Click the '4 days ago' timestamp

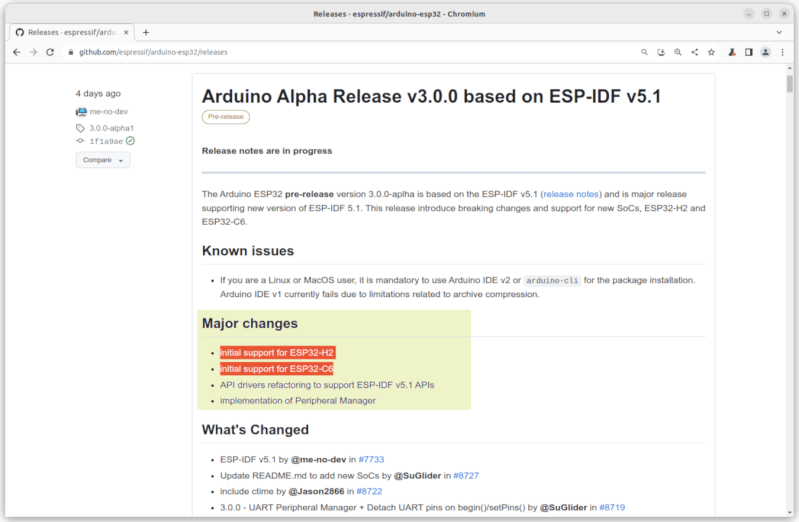(x=98, y=93)
